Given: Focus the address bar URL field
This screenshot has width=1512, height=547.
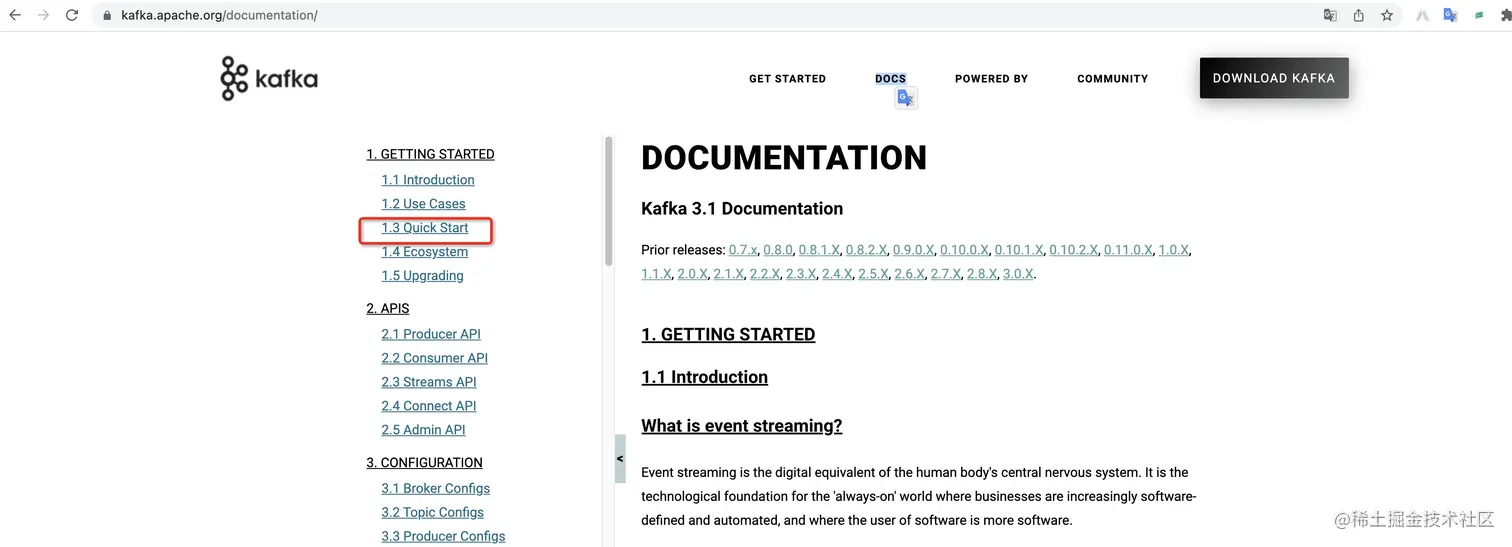Looking at the screenshot, I should pos(700,15).
